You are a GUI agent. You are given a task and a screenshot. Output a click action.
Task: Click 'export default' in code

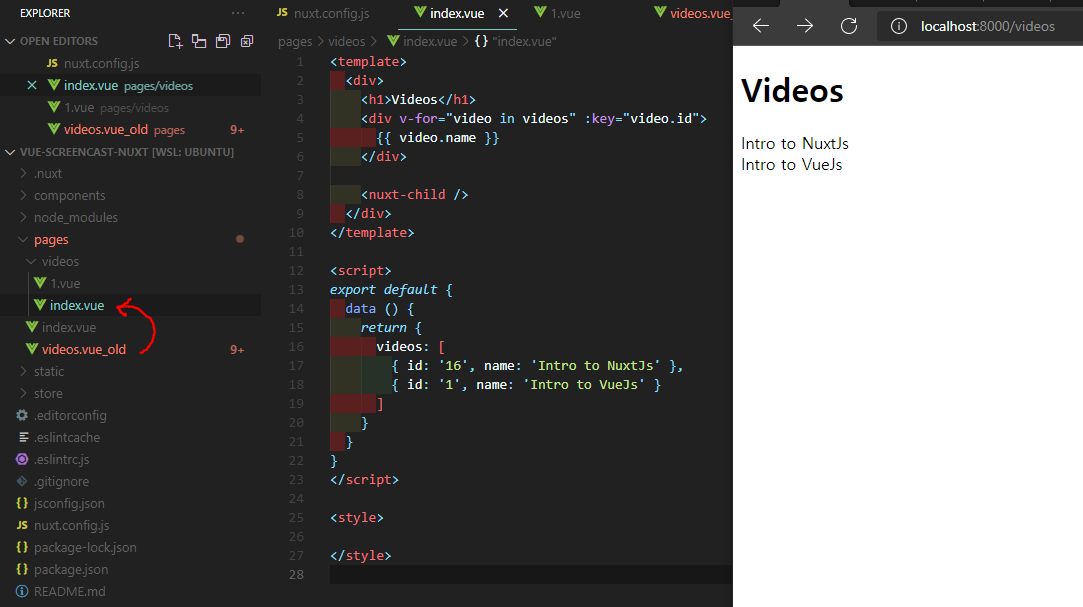click(383, 289)
